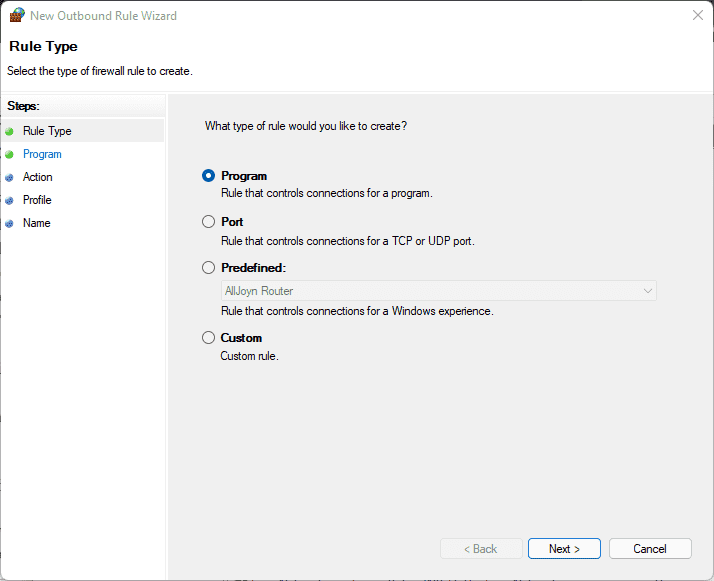Click the blue bullet beside Name
Viewport: 714px width, 581px height.
click(9, 224)
